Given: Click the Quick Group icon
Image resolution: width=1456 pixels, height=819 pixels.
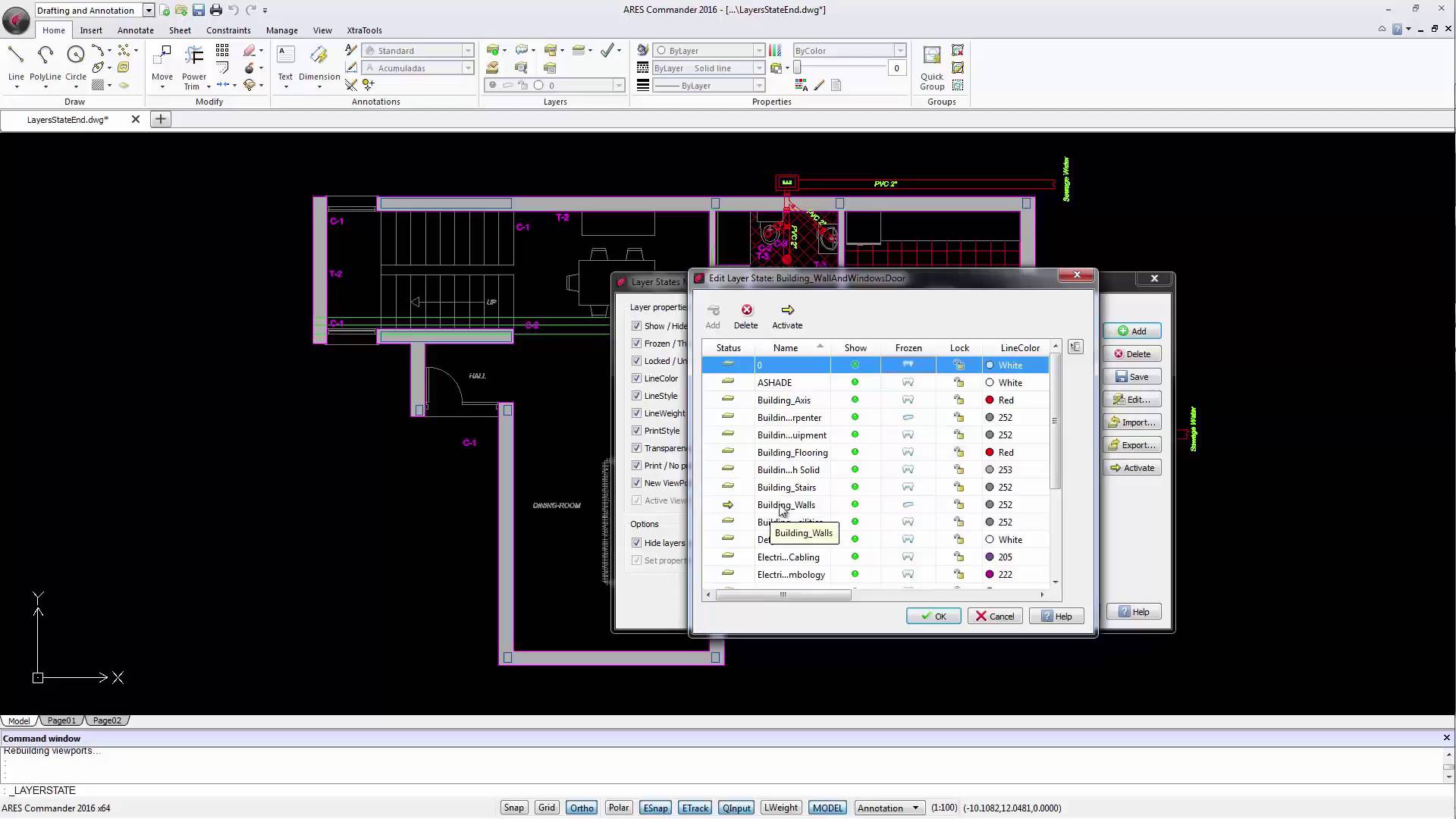Looking at the screenshot, I should click(932, 55).
